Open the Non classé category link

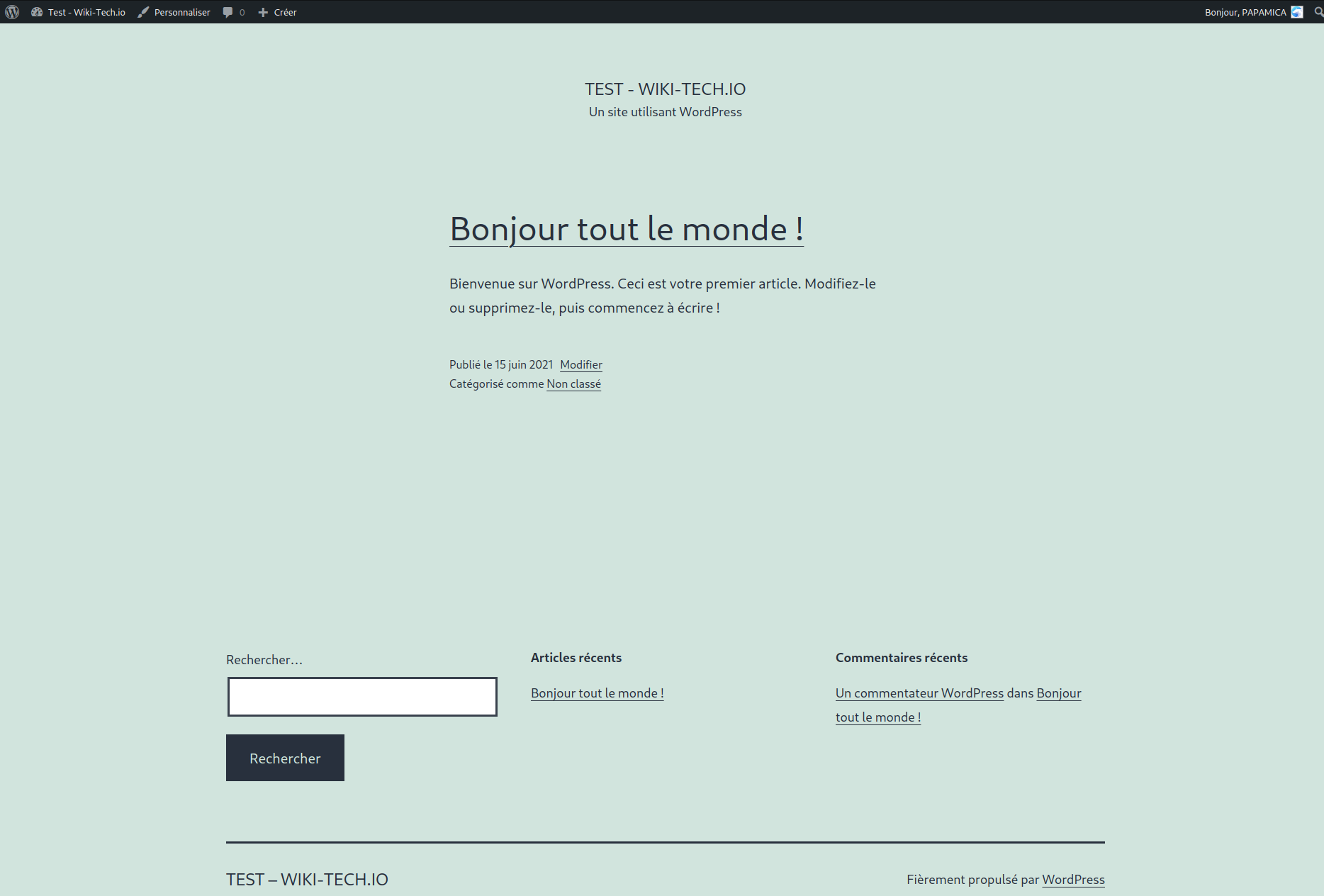tap(573, 383)
